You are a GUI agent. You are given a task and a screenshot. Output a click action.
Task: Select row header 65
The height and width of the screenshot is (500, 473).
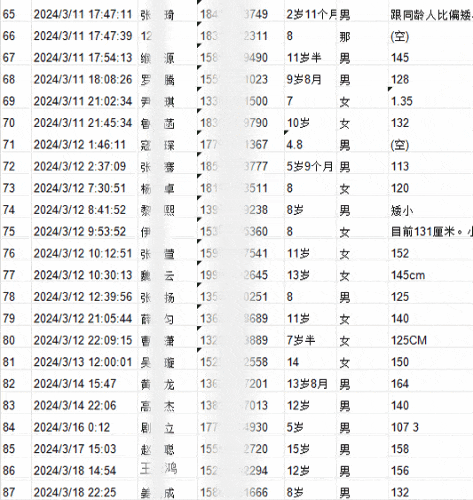pos(16,14)
